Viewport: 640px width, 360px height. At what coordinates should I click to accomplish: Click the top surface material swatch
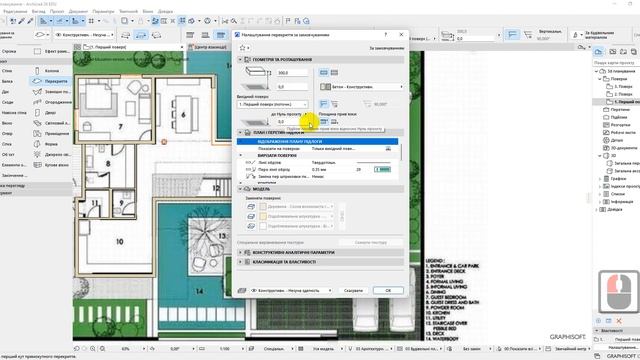pyautogui.click(x=263, y=207)
